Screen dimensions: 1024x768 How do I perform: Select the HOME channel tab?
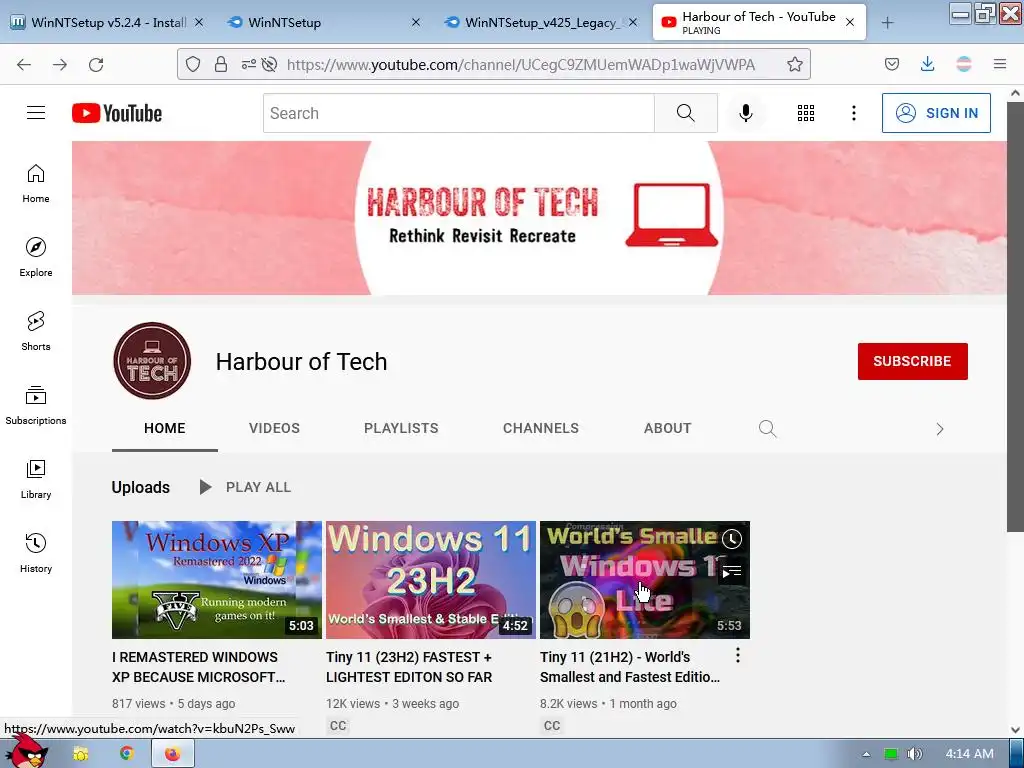pos(165,428)
